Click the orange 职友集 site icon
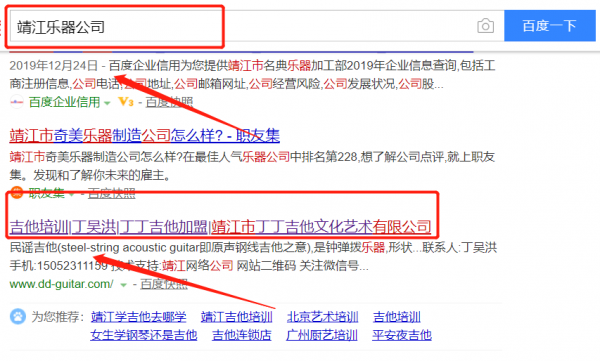 pos(16,192)
